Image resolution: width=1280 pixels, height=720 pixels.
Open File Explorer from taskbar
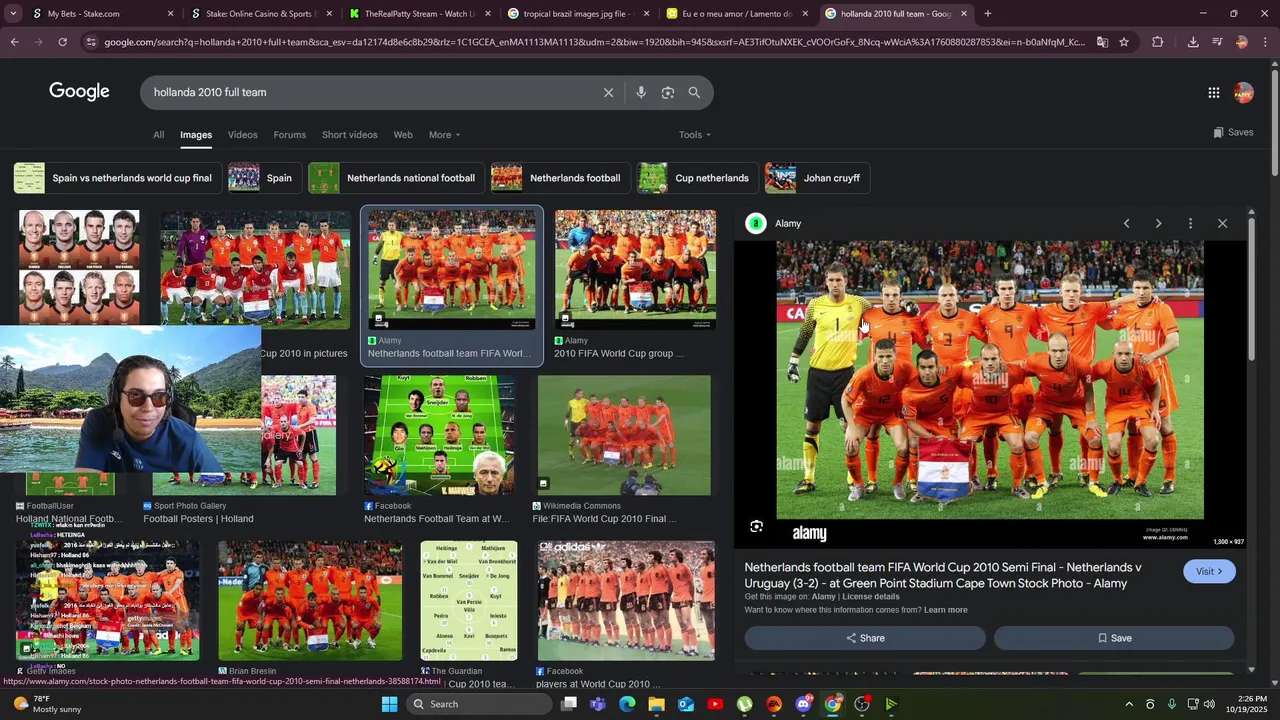tap(656, 704)
